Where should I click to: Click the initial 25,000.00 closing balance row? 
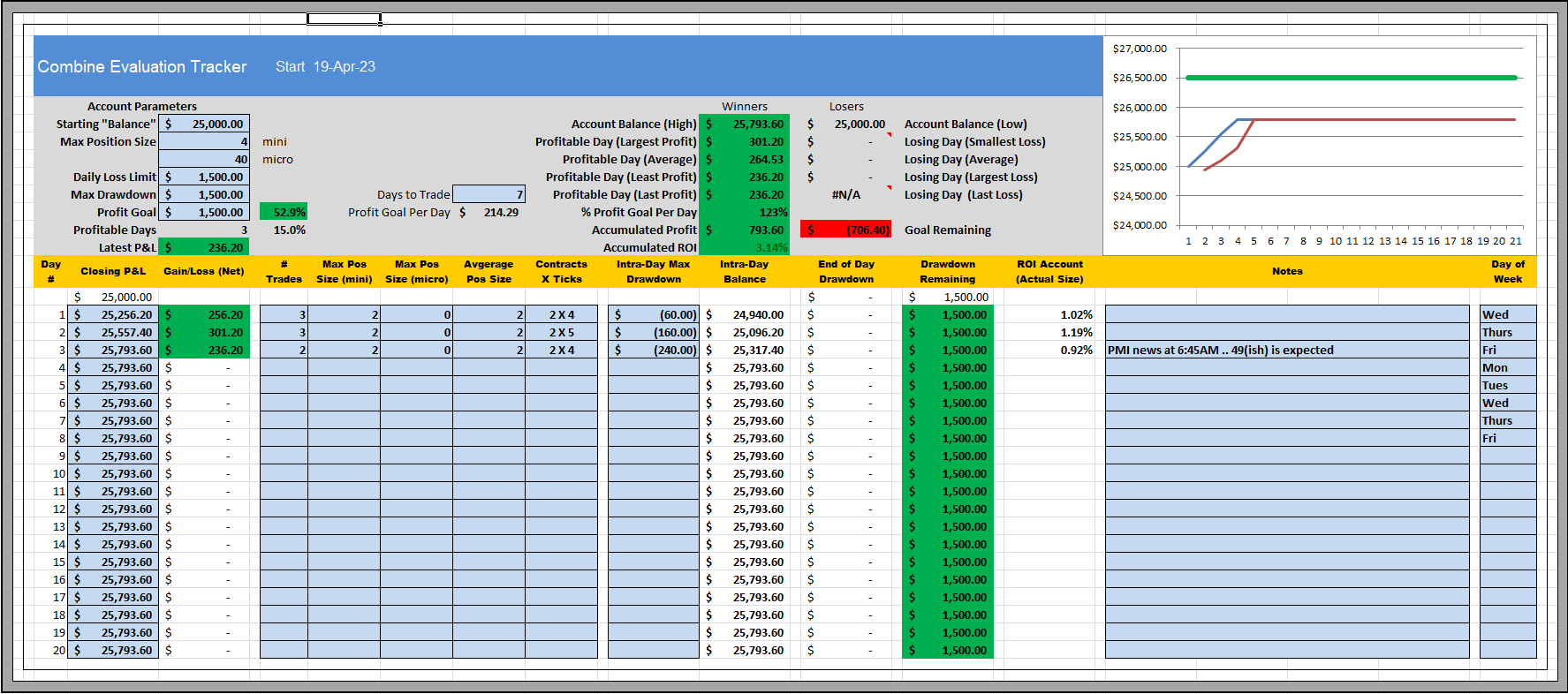[113, 297]
